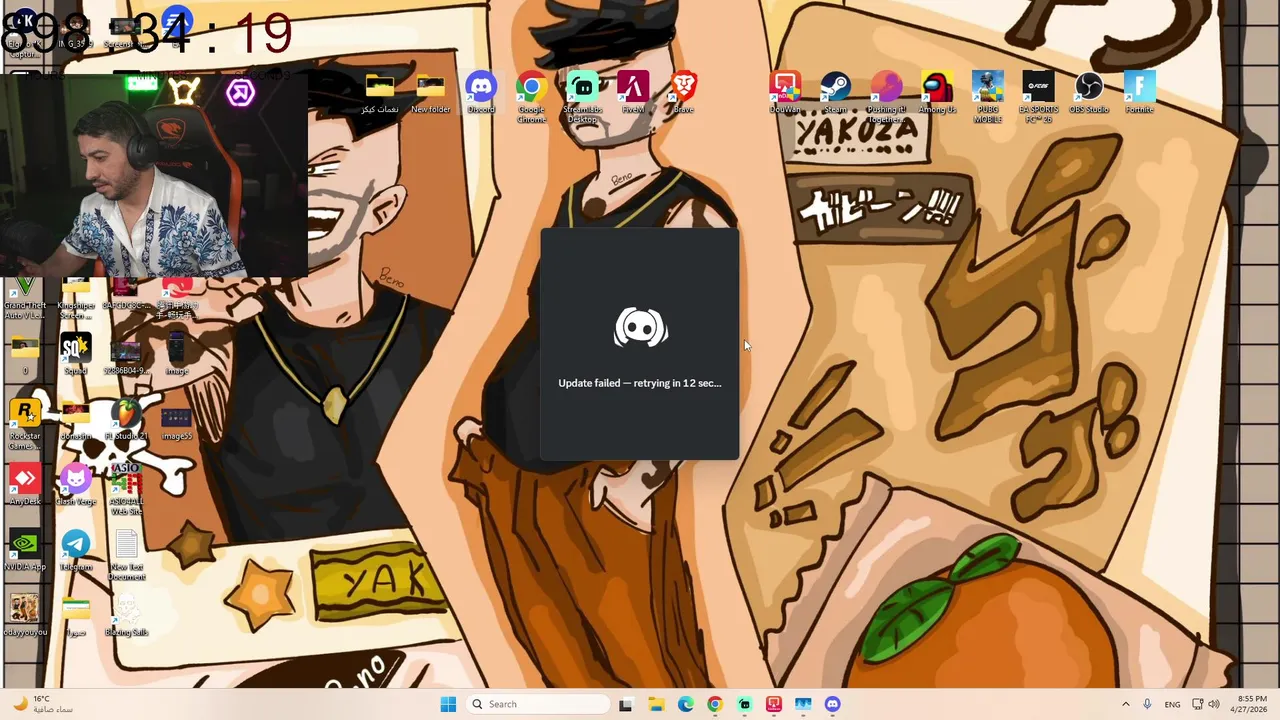Select the New folder desktop icon
Screen dimensions: 1280x720
coord(430,93)
